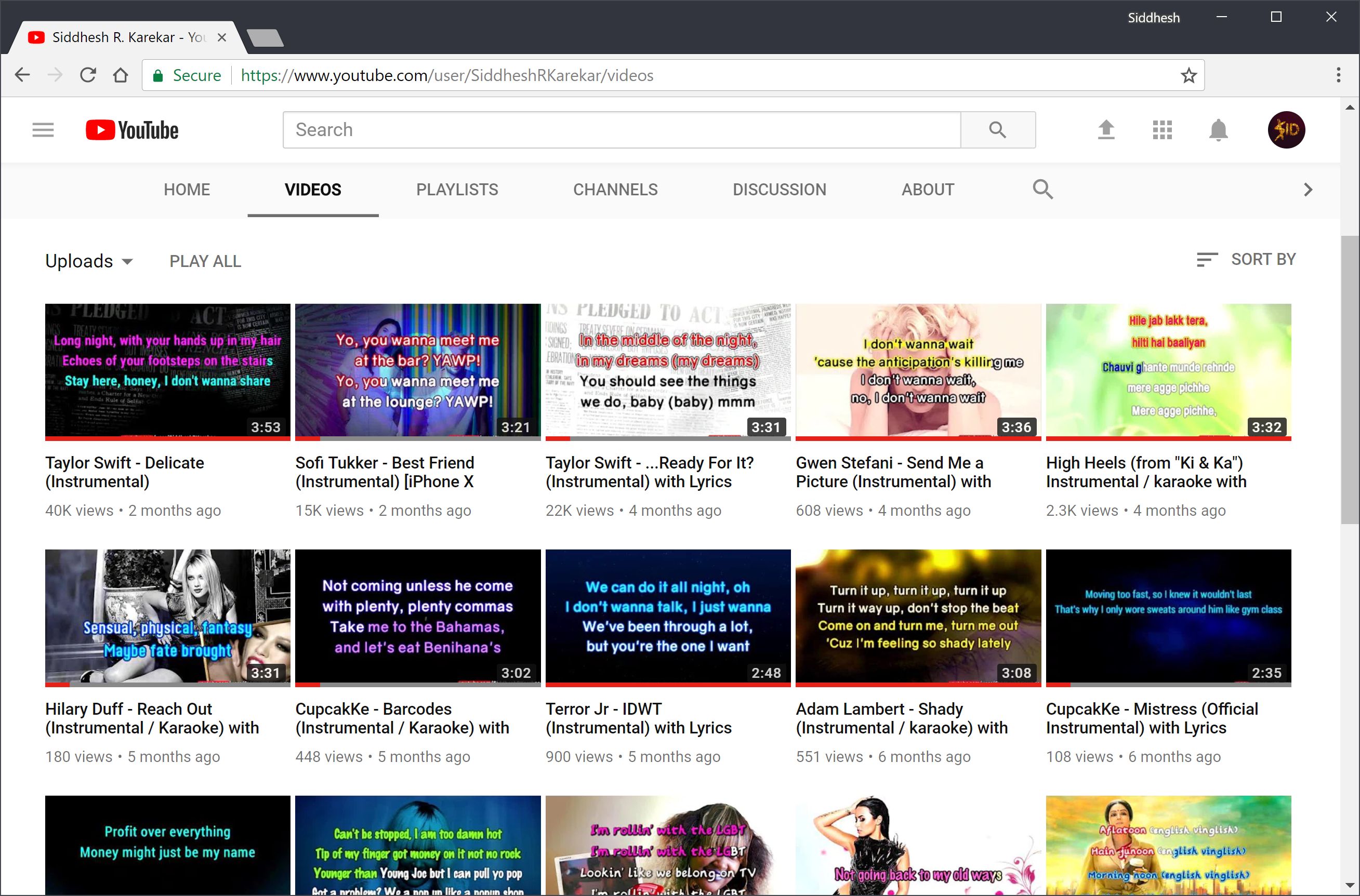Switch to the HOME tab
This screenshot has height=896, width=1360.
tap(187, 190)
